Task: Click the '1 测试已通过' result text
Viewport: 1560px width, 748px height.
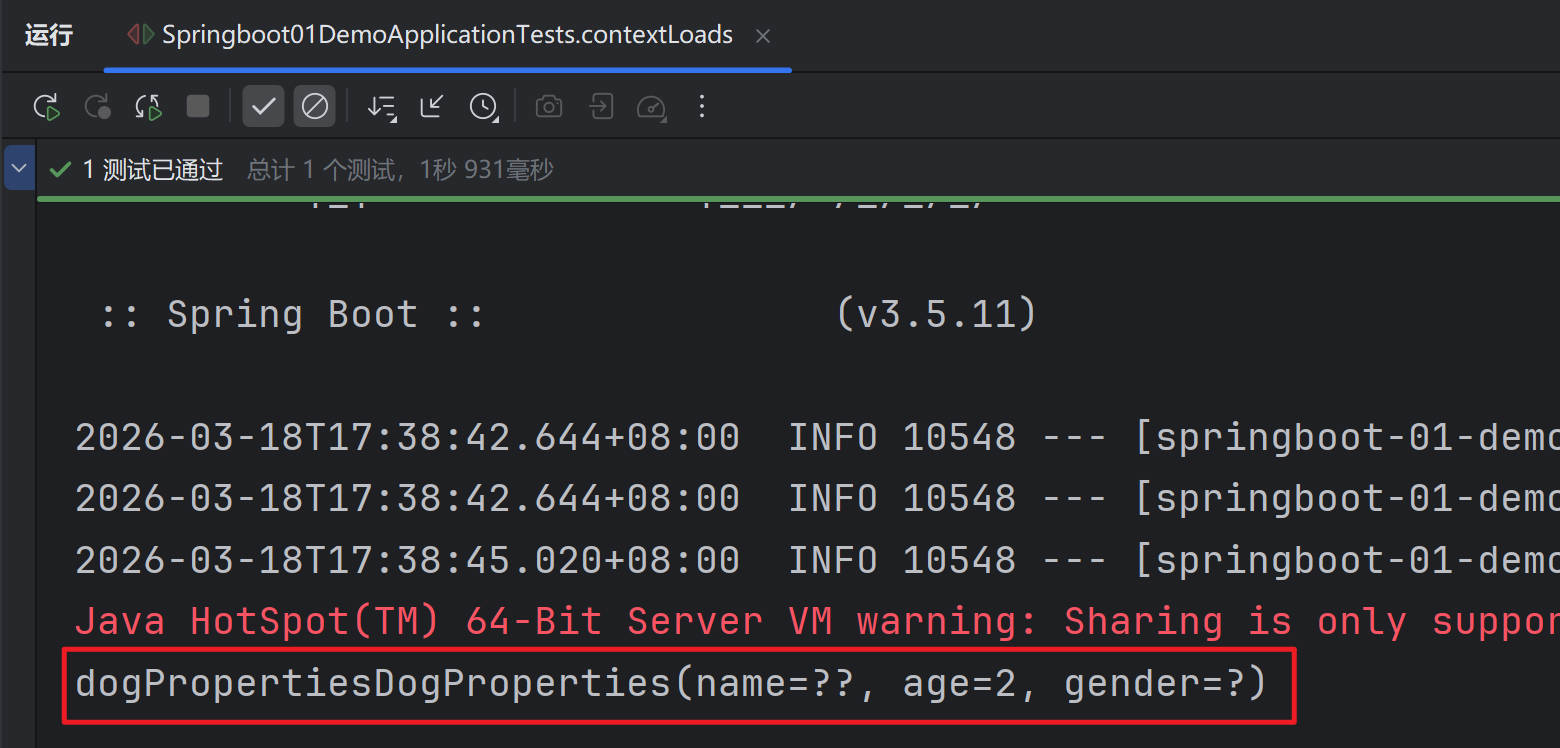Action: tap(152, 170)
